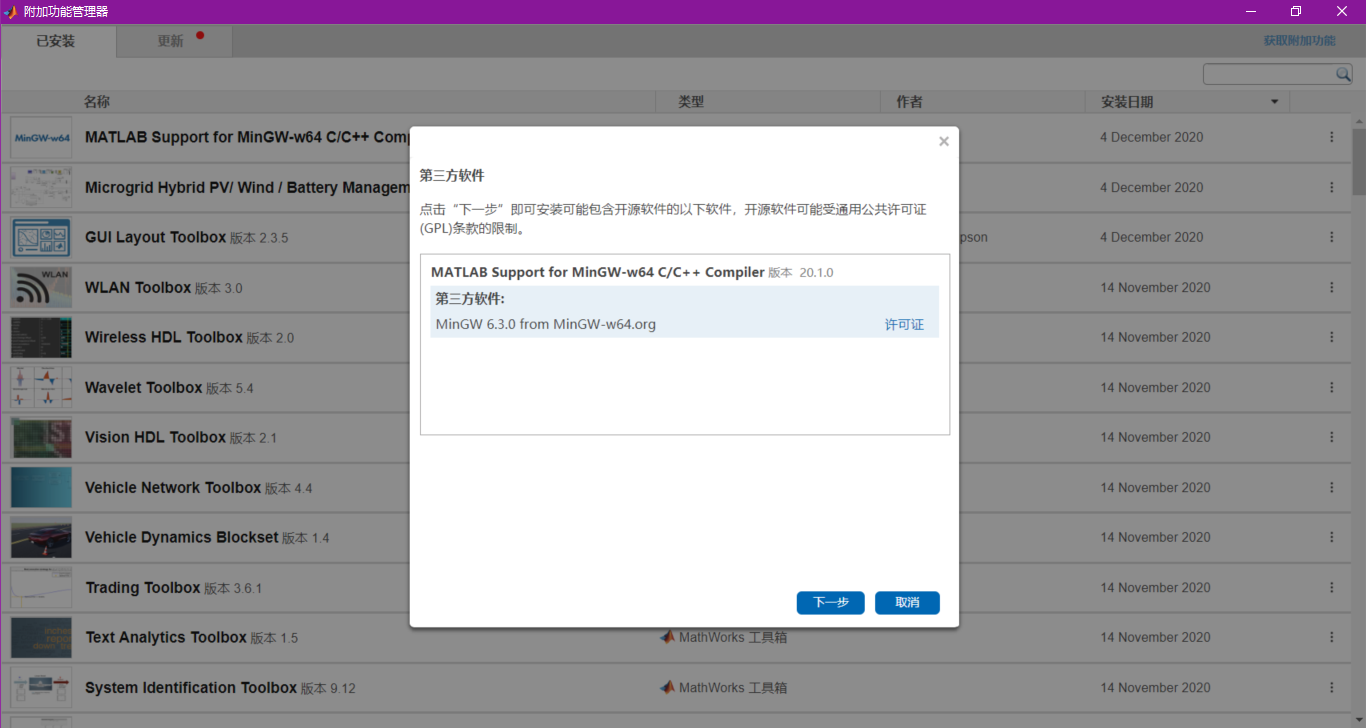Open options menu for GUI Layout Toolbox row
The height and width of the screenshot is (728, 1366).
[1331, 237]
